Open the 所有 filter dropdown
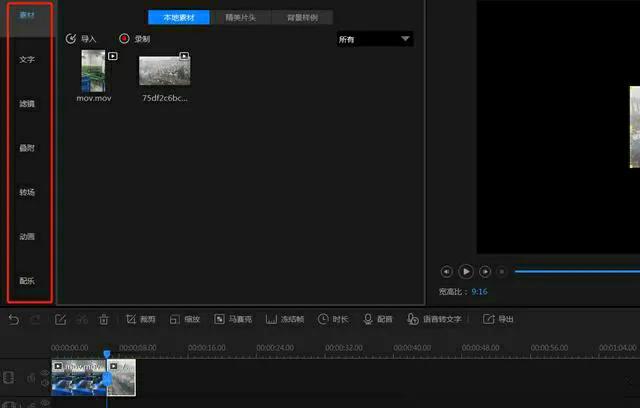The width and height of the screenshot is (640, 408). (375, 39)
